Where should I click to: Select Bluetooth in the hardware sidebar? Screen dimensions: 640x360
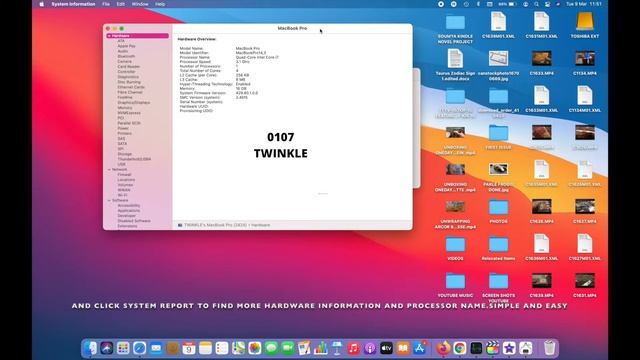(x=126, y=56)
